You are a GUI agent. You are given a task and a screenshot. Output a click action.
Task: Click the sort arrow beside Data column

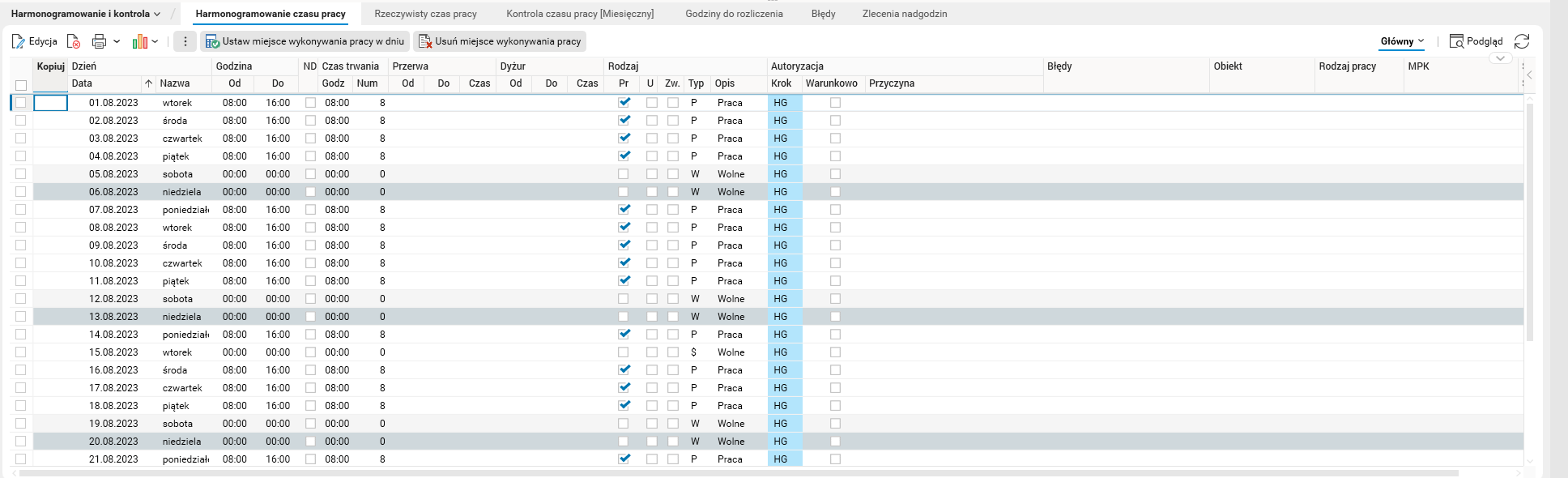tap(148, 83)
